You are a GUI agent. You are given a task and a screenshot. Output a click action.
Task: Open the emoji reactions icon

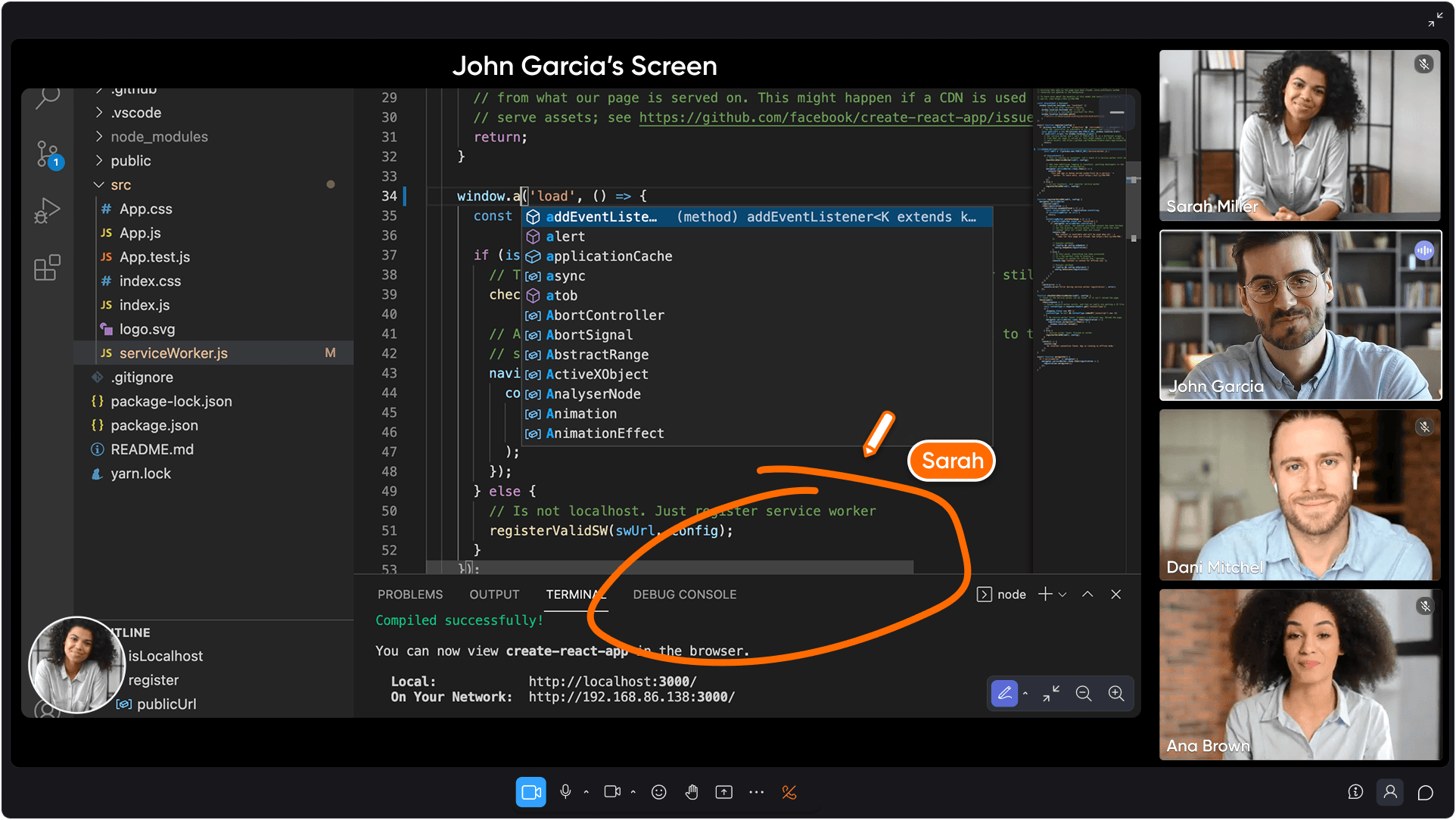click(659, 792)
